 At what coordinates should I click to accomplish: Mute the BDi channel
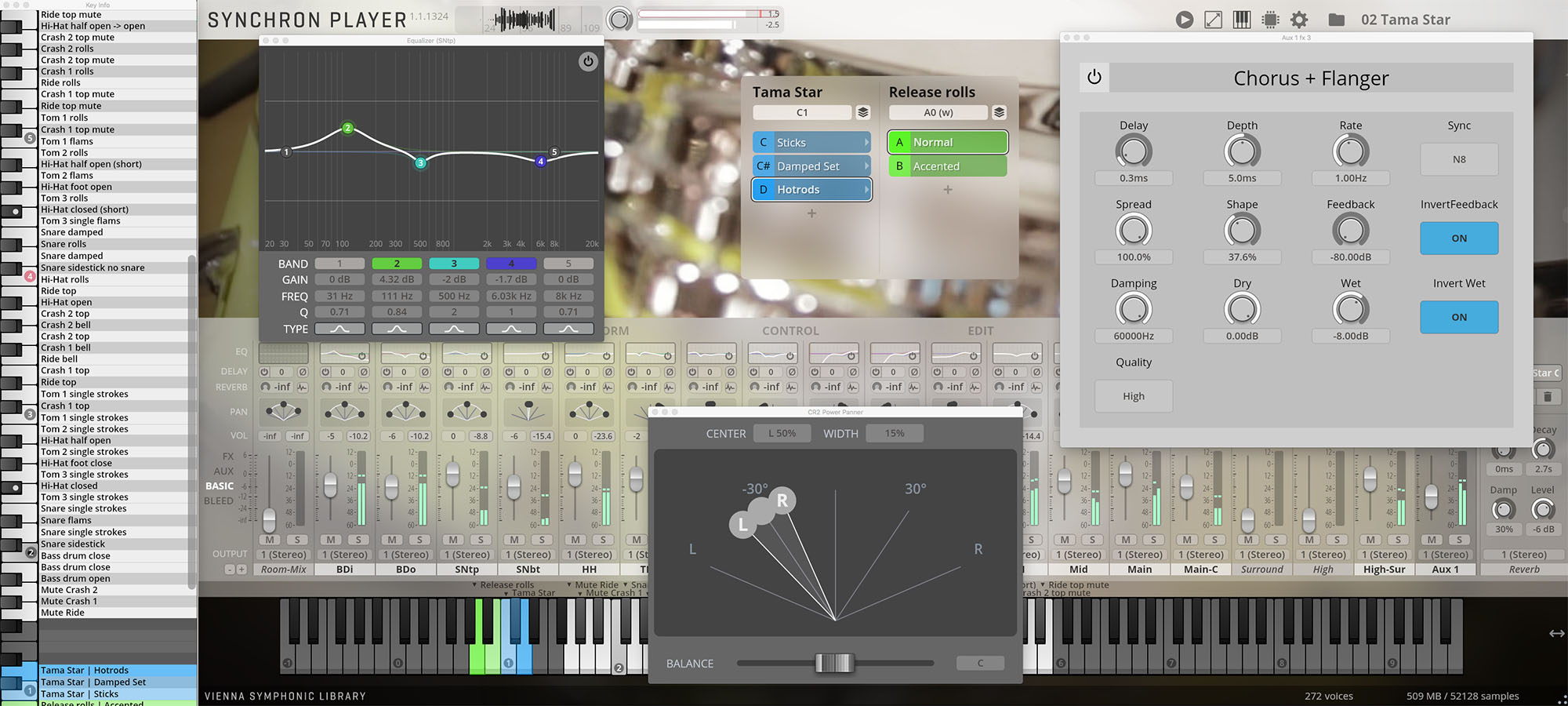tap(331, 540)
